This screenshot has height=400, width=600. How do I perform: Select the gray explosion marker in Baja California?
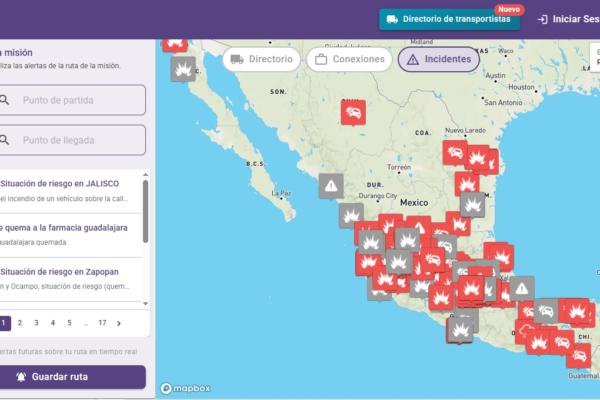(182, 68)
